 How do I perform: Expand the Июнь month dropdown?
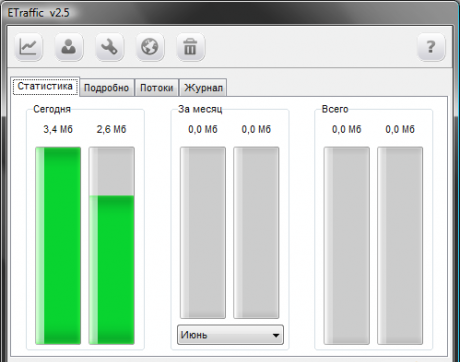click(x=230, y=335)
